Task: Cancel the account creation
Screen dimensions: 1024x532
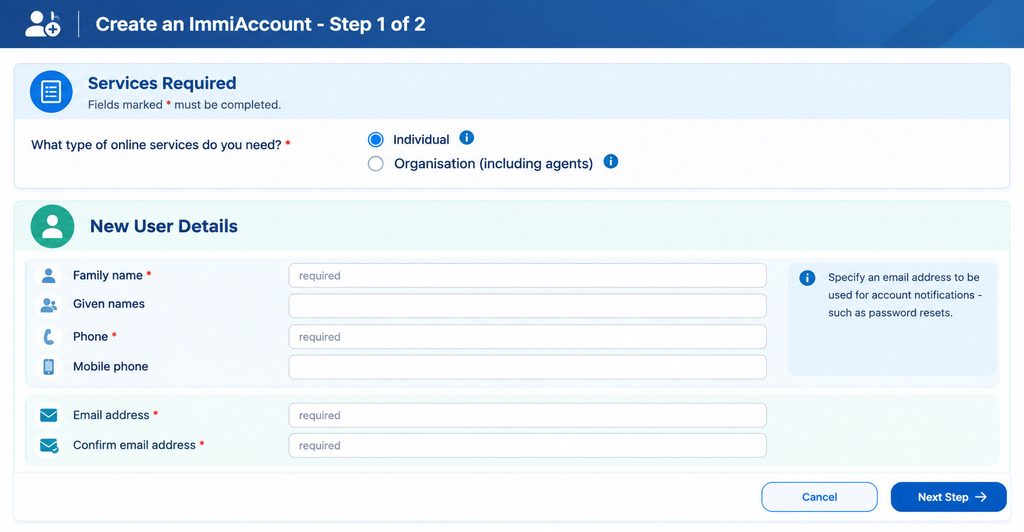Action: (819, 497)
